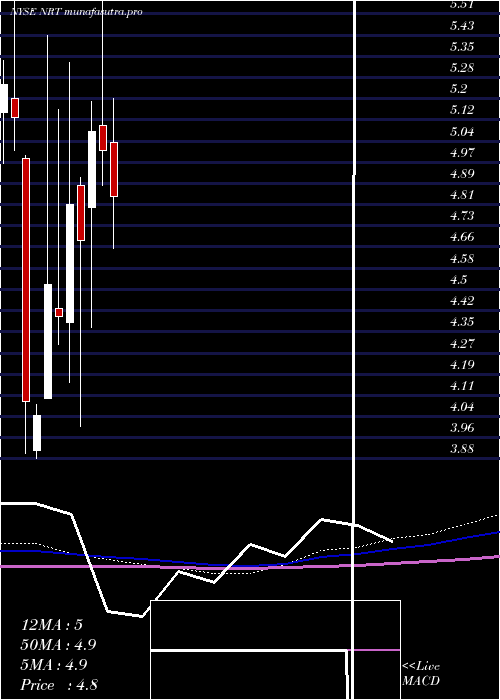Screen dimensions: 500x700
Task: Click the Price : 4.8 readout
Action: click(59, 685)
